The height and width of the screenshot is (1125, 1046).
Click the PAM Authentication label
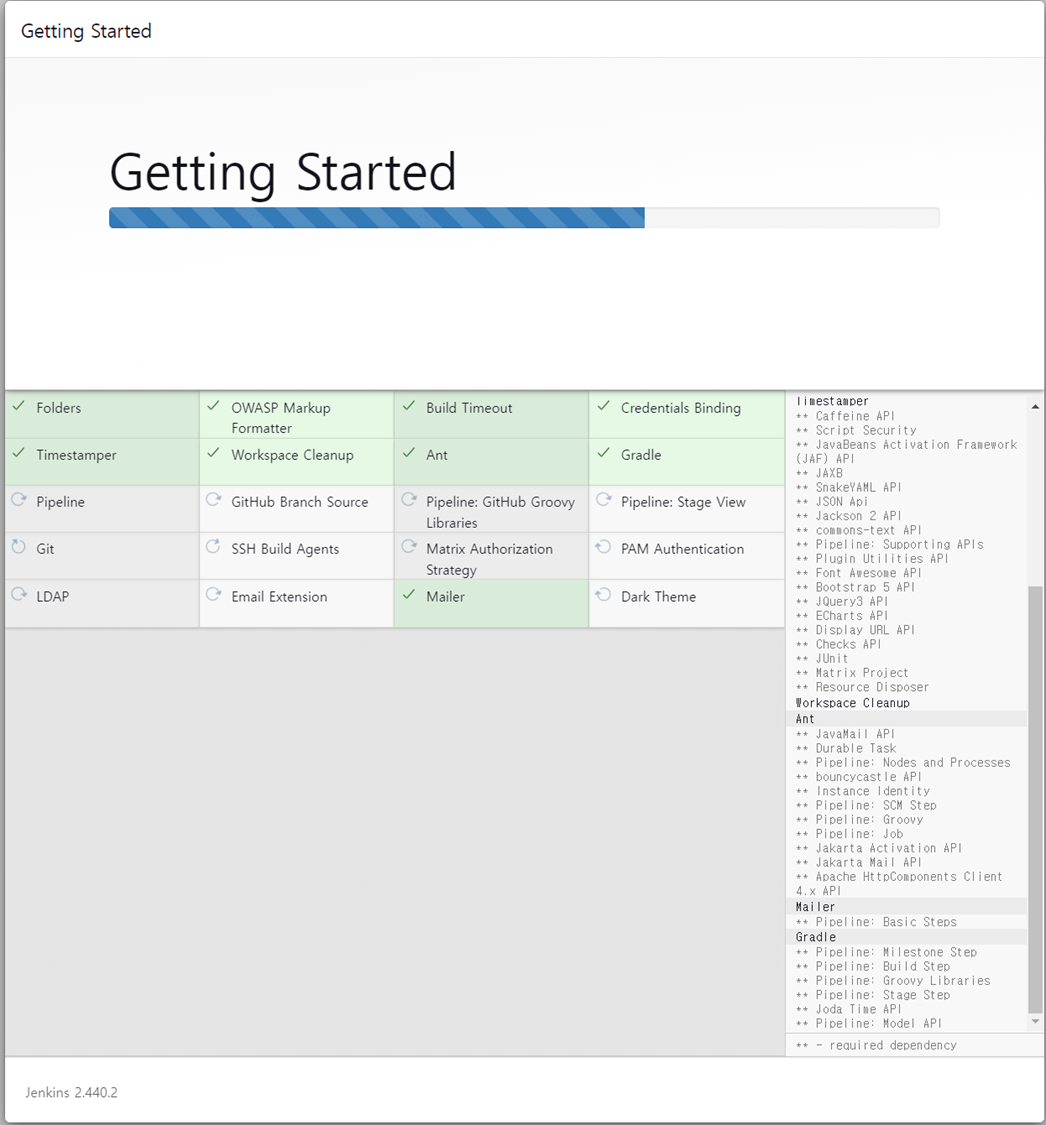(x=682, y=550)
